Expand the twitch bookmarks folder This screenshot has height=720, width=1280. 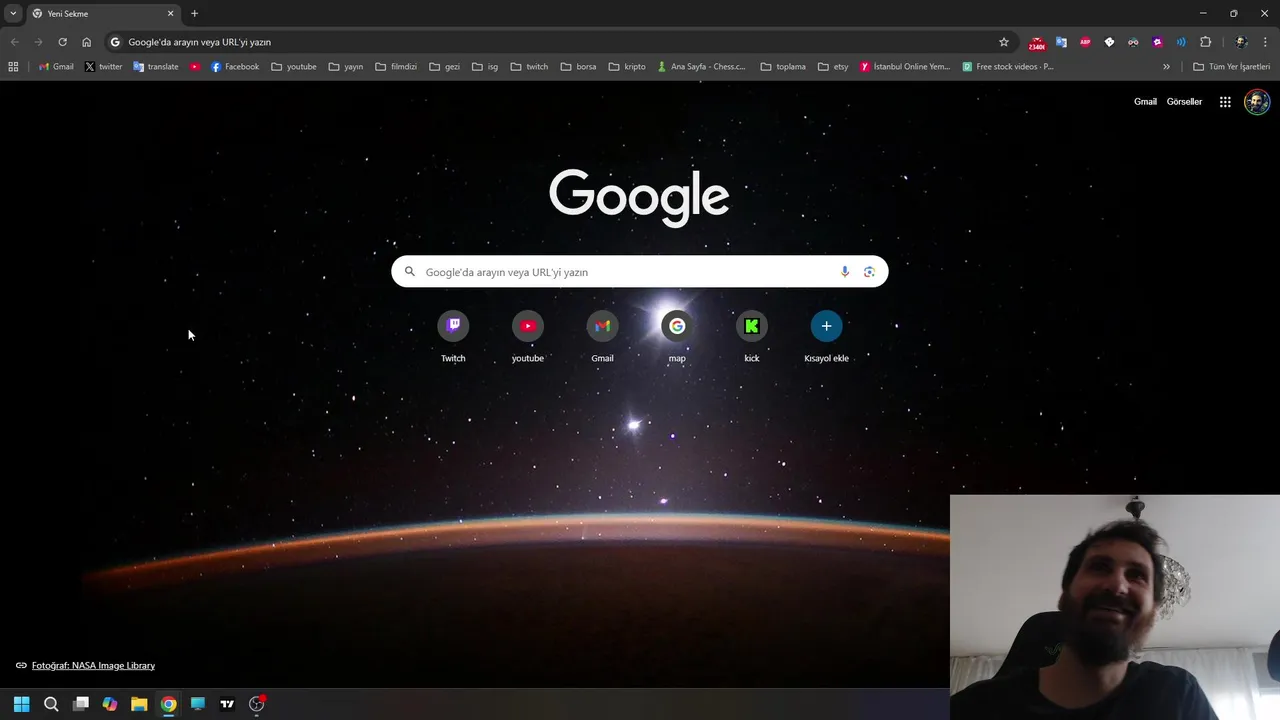[529, 67]
